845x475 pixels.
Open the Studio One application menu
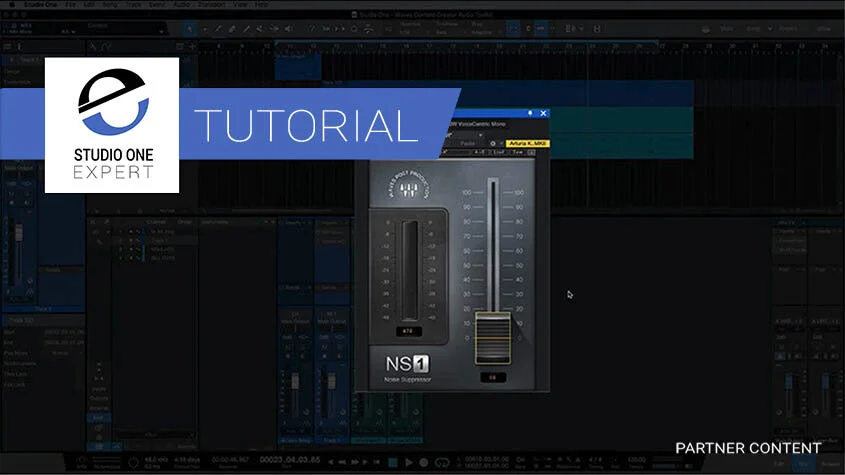point(40,4)
